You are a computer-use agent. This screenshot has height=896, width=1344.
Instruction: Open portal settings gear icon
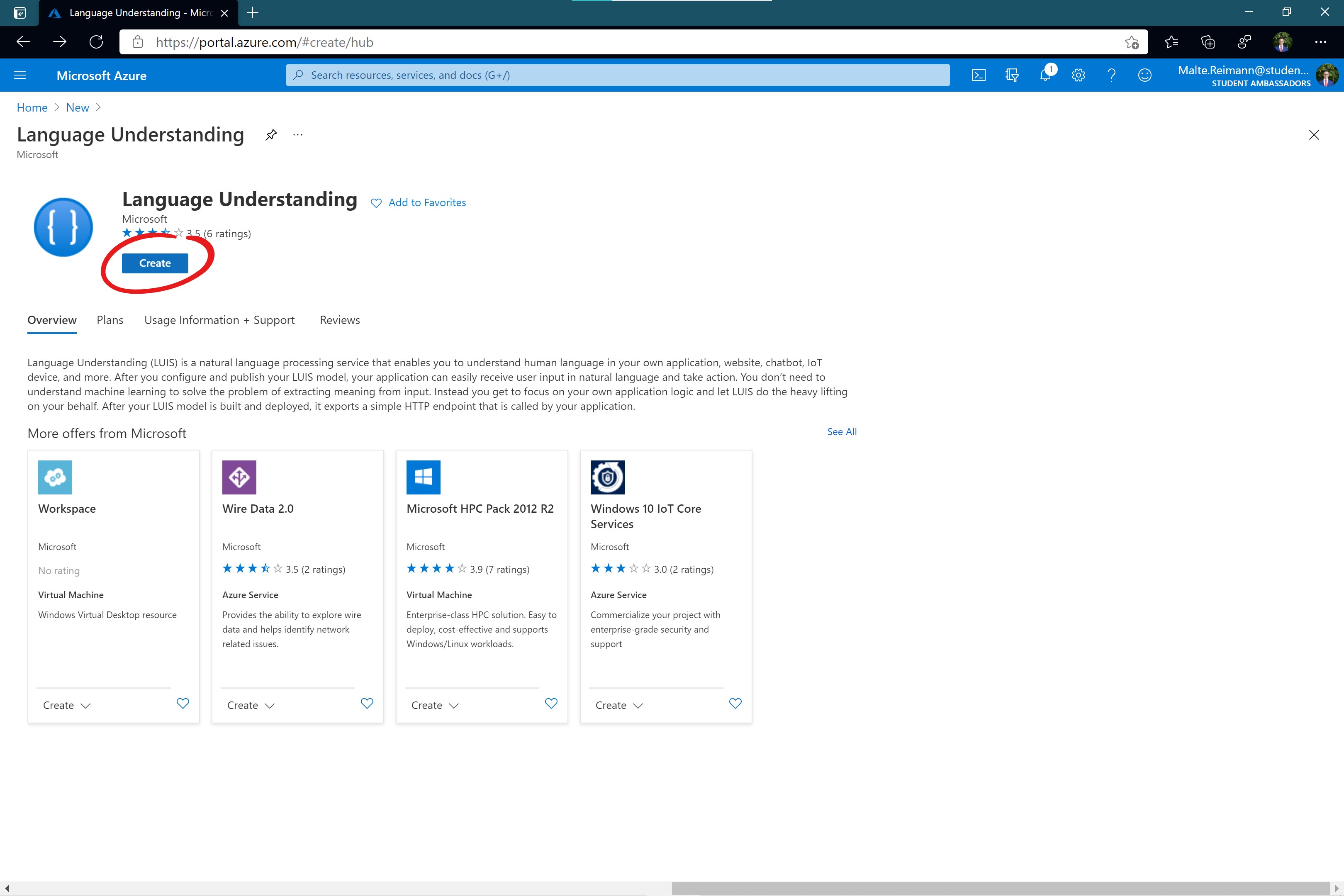click(x=1078, y=75)
